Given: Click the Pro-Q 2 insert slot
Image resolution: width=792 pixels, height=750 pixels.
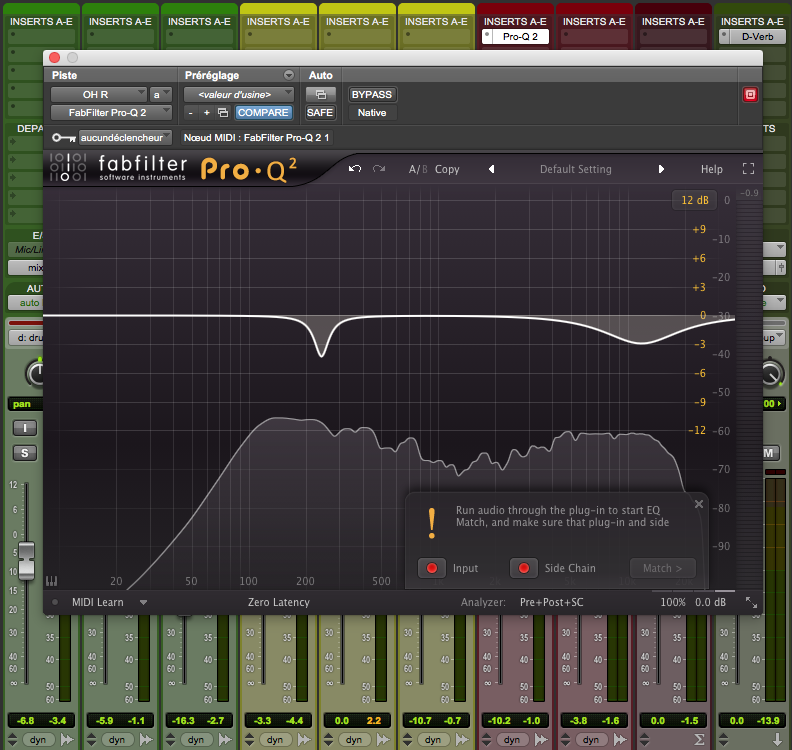Looking at the screenshot, I should click(515, 36).
